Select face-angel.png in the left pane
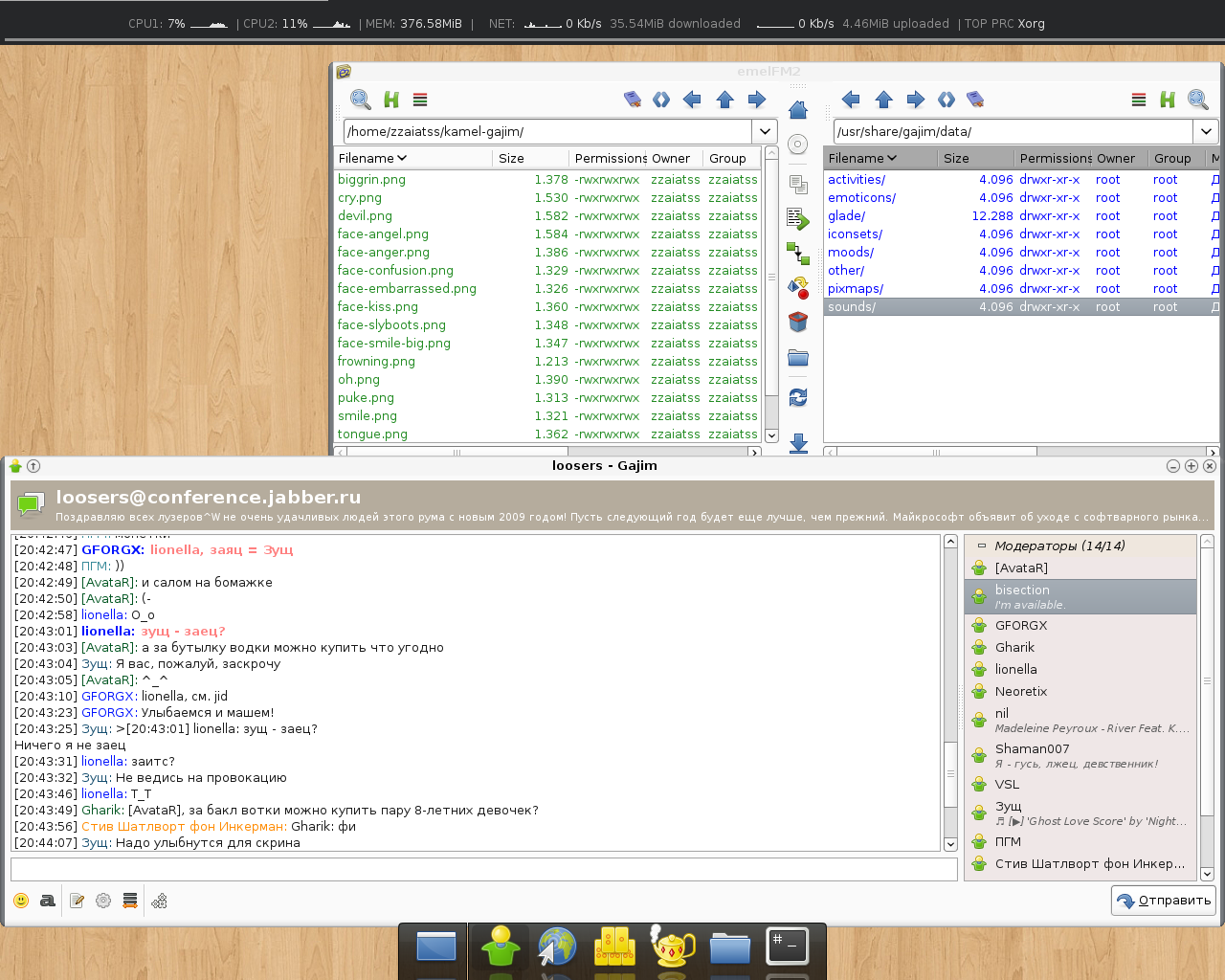Screen dimensions: 1225x980 tap(383, 234)
